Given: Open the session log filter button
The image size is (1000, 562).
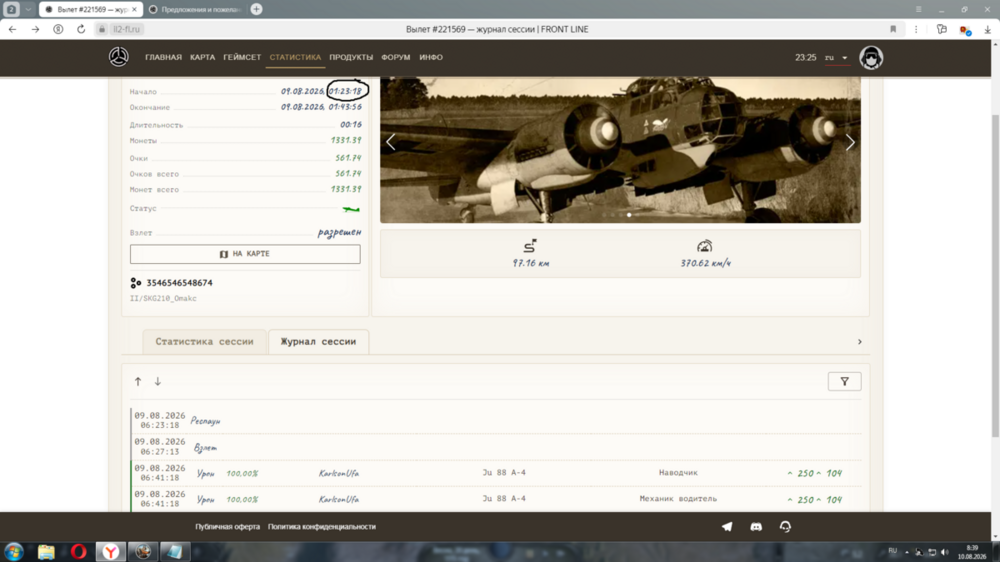Looking at the screenshot, I should pos(844,381).
